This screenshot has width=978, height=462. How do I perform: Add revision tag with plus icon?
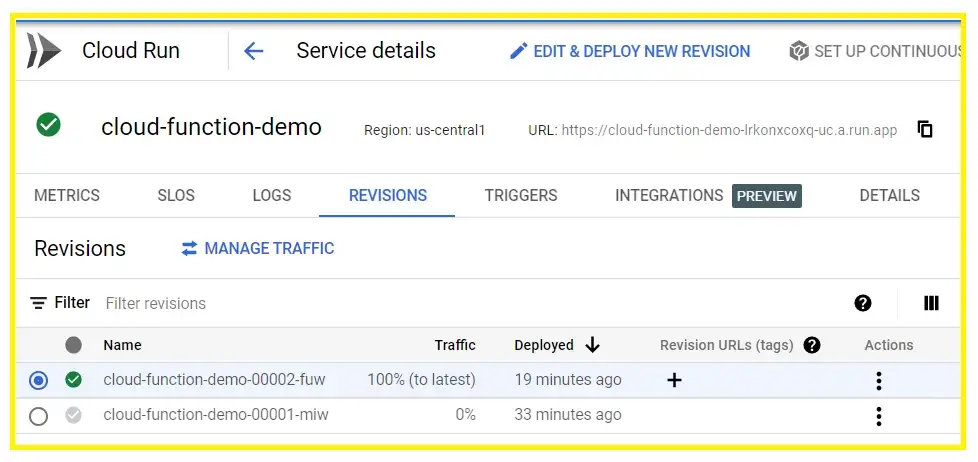(674, 380)
